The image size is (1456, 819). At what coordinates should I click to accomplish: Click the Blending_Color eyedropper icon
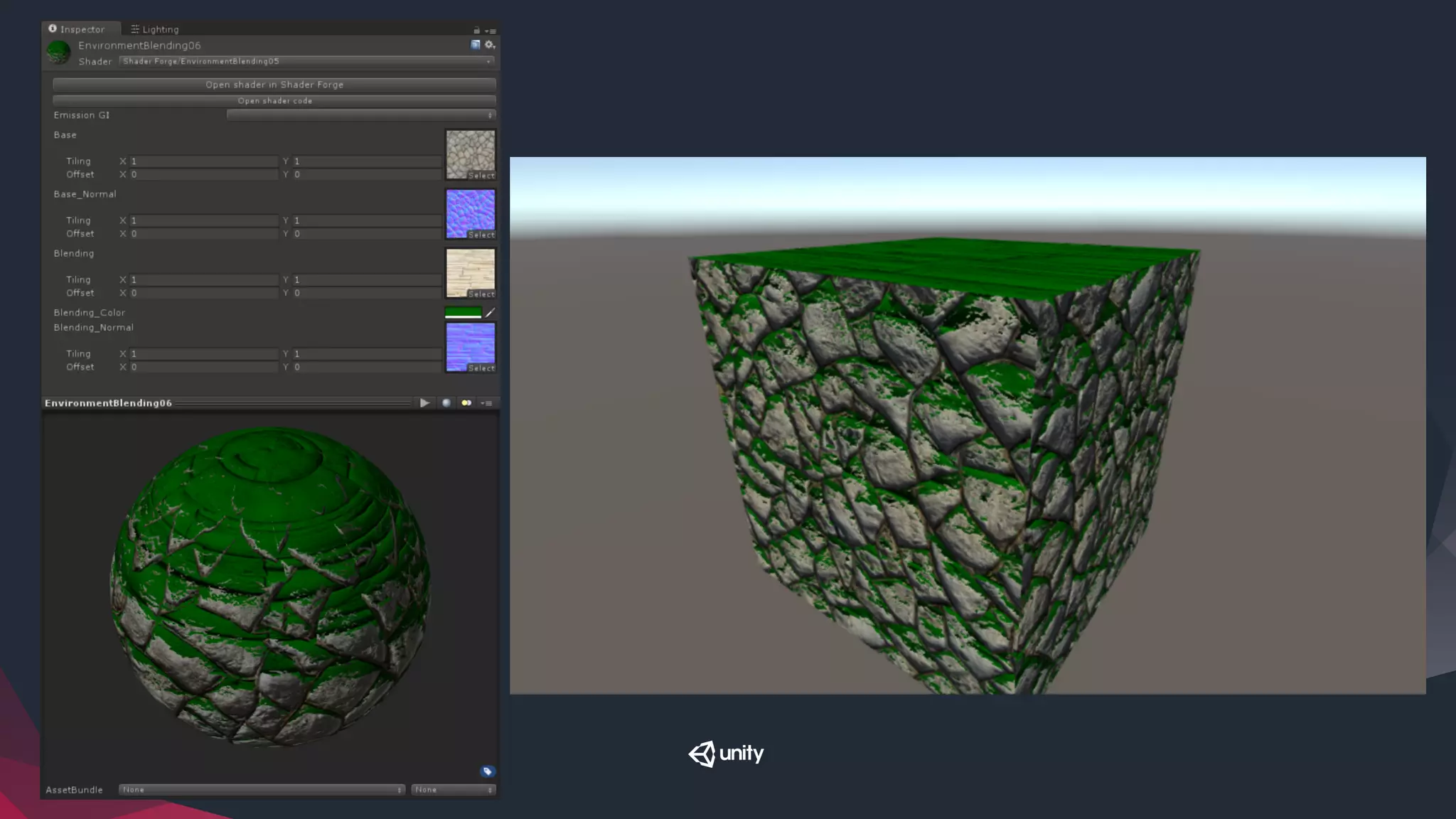tap(490, 312)
